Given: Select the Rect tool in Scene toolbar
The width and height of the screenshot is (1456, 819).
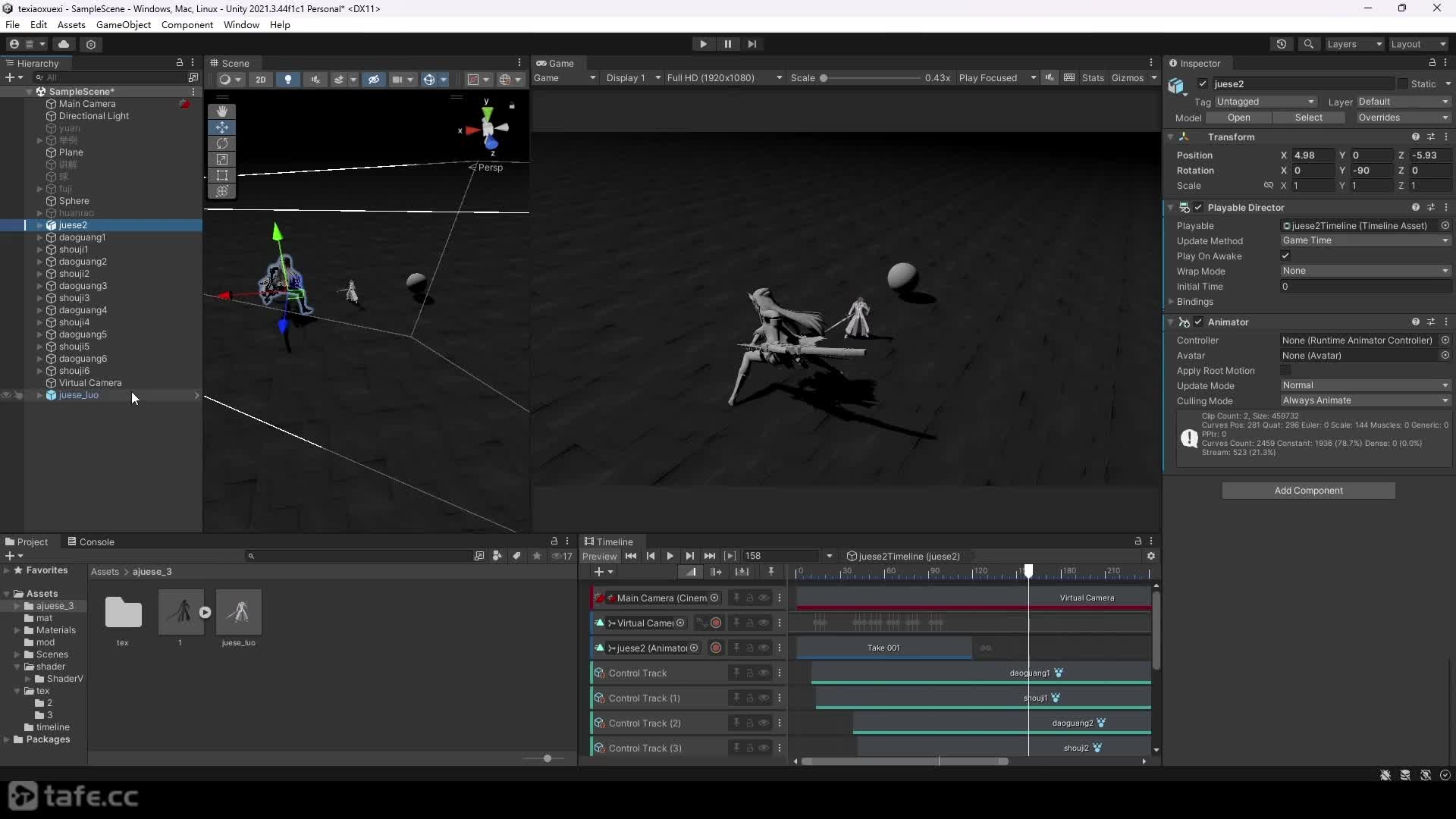Looking at the screenshot, I should pos(221,175).
